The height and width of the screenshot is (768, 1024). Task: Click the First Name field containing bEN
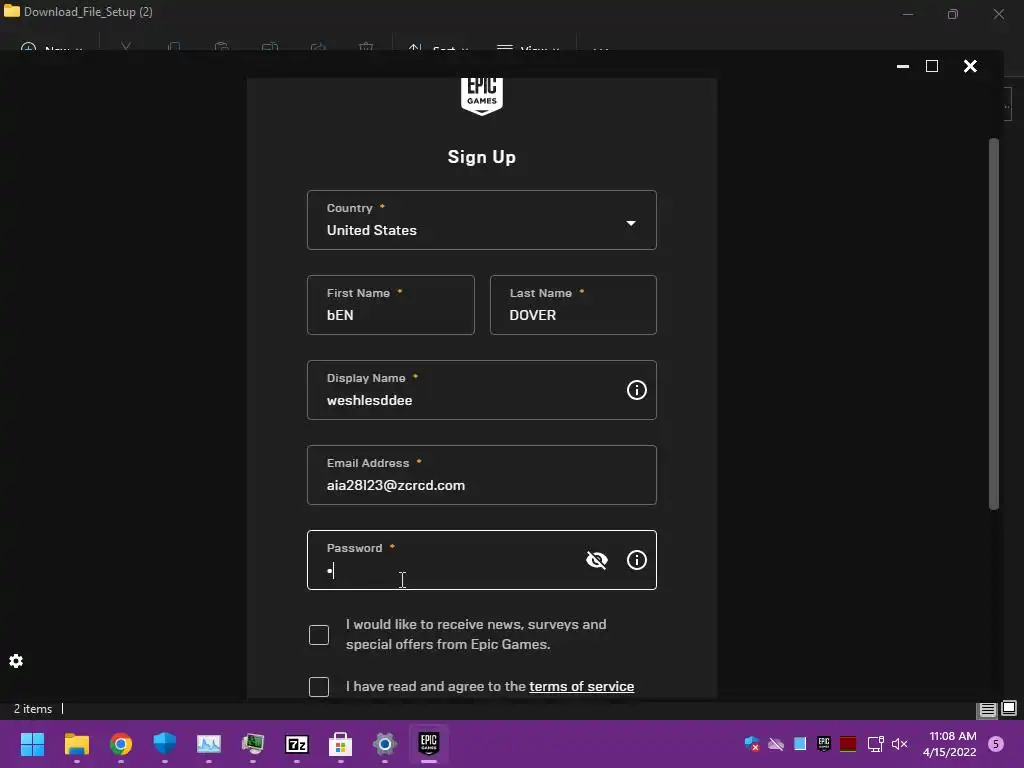coord(391,305)
